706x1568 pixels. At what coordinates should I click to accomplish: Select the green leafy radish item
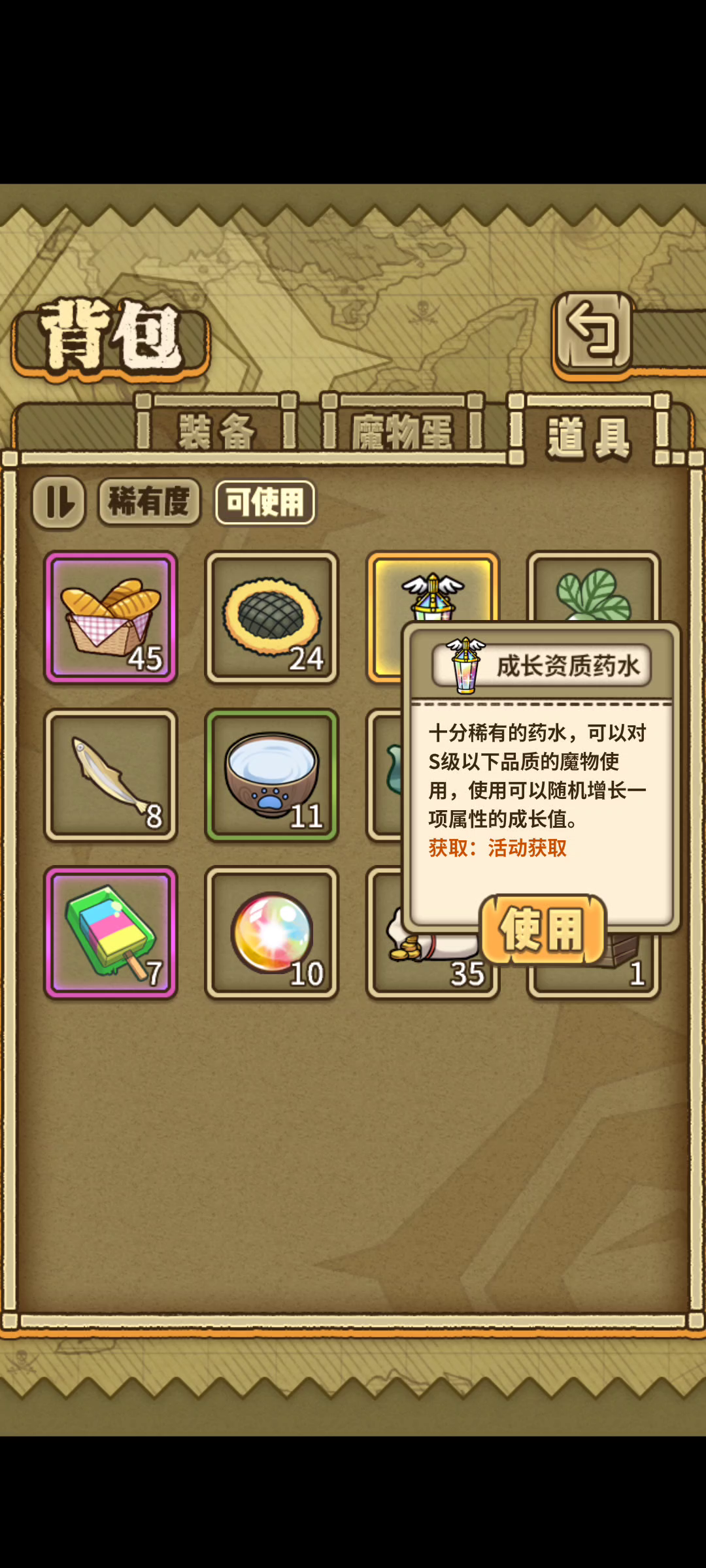click(594, 586)
